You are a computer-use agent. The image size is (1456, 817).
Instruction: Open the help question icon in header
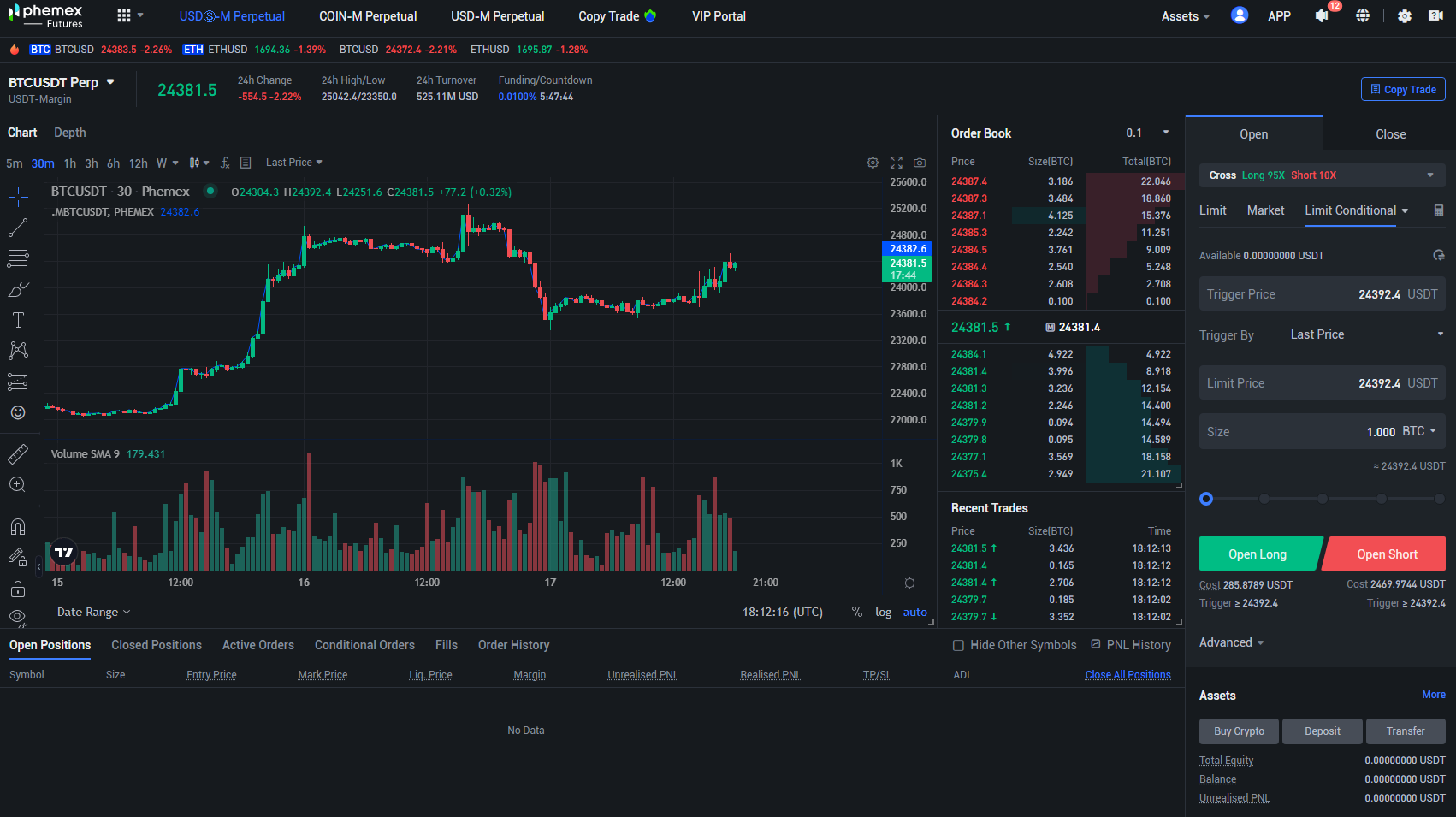(x=1436, y=15)
